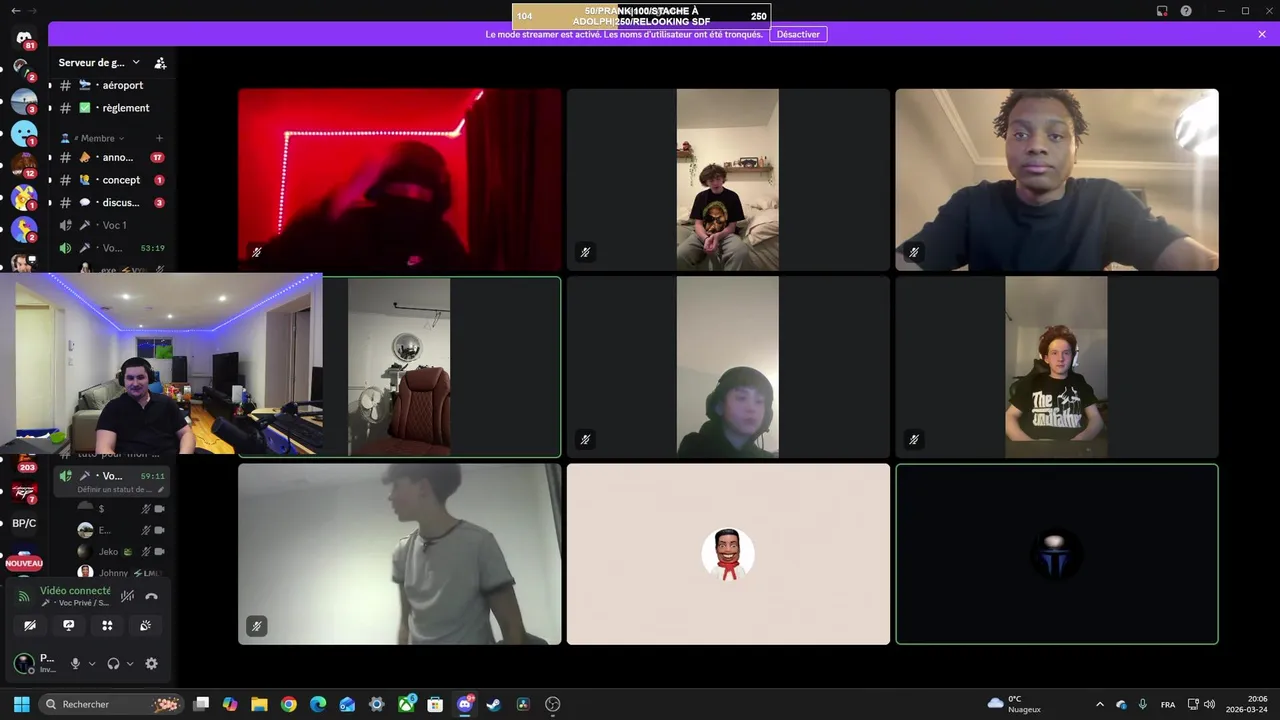
Task: Open Windows Start menu
Action: 21,704
